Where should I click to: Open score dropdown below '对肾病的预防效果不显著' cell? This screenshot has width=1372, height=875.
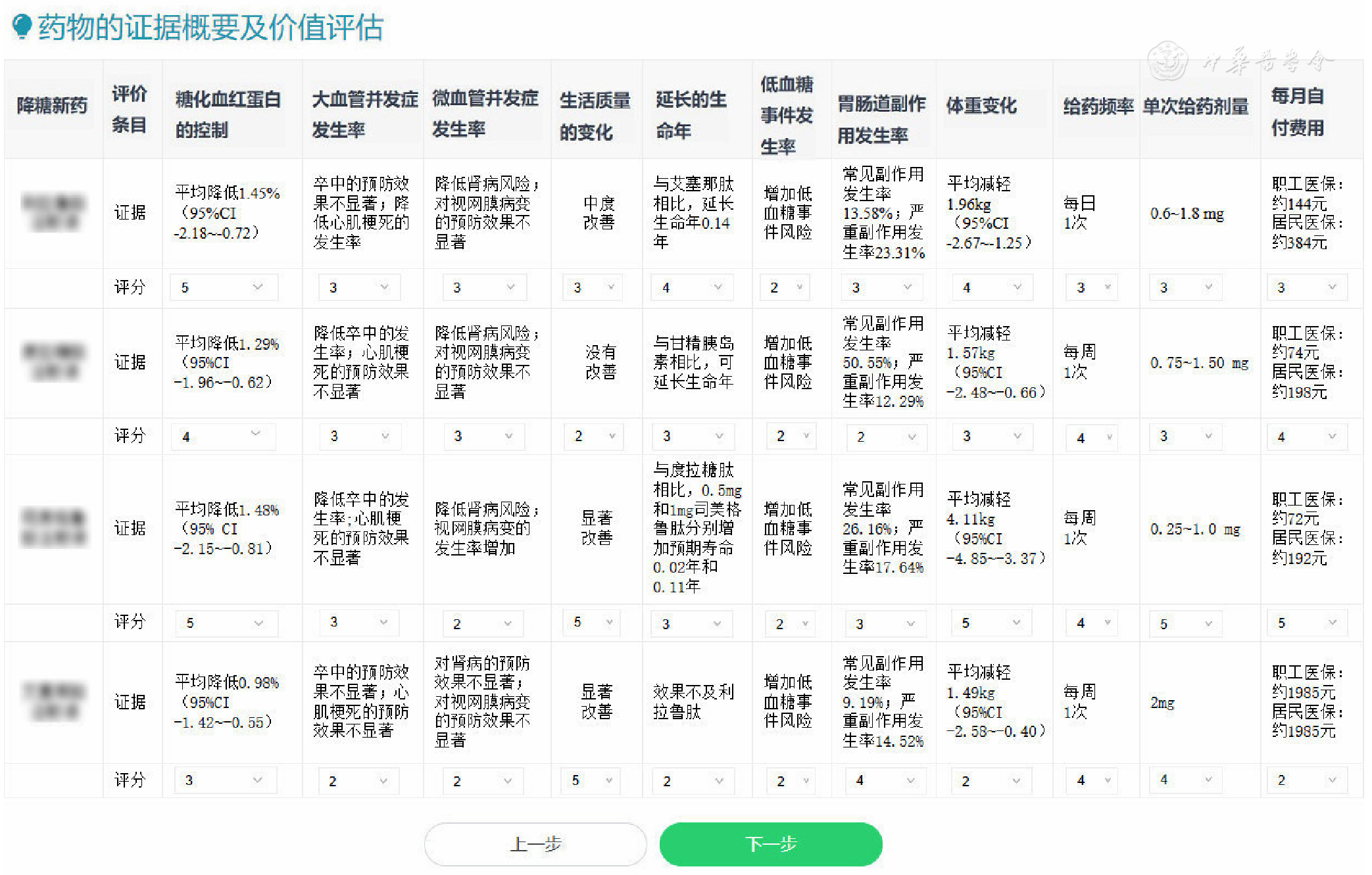click(x=483, y=780)
